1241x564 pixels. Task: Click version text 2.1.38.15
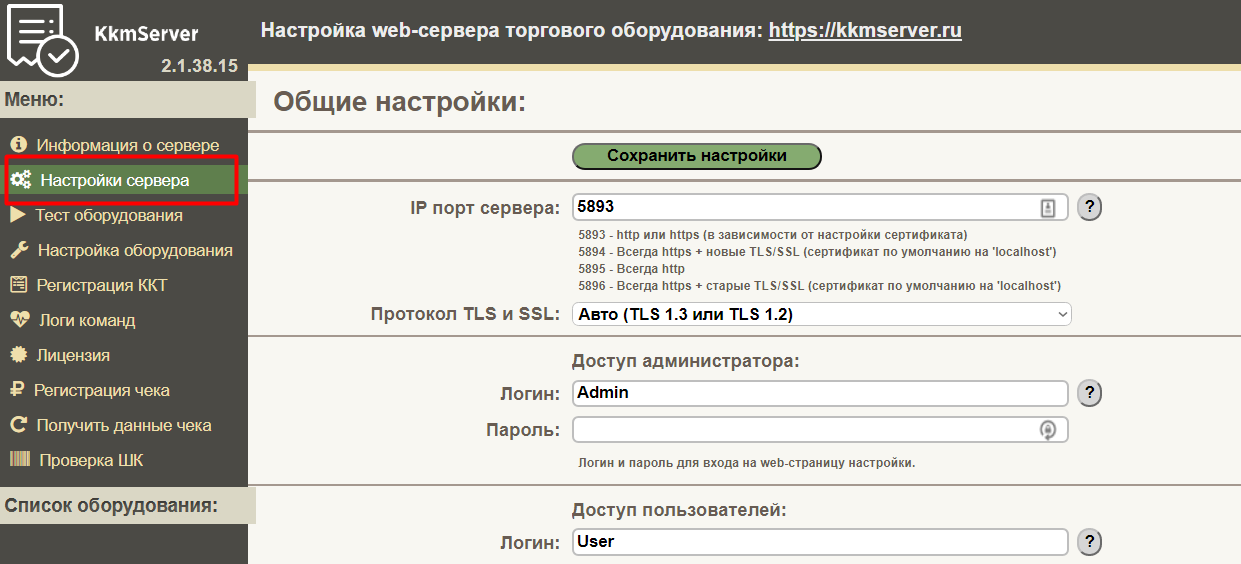point(199,66)
